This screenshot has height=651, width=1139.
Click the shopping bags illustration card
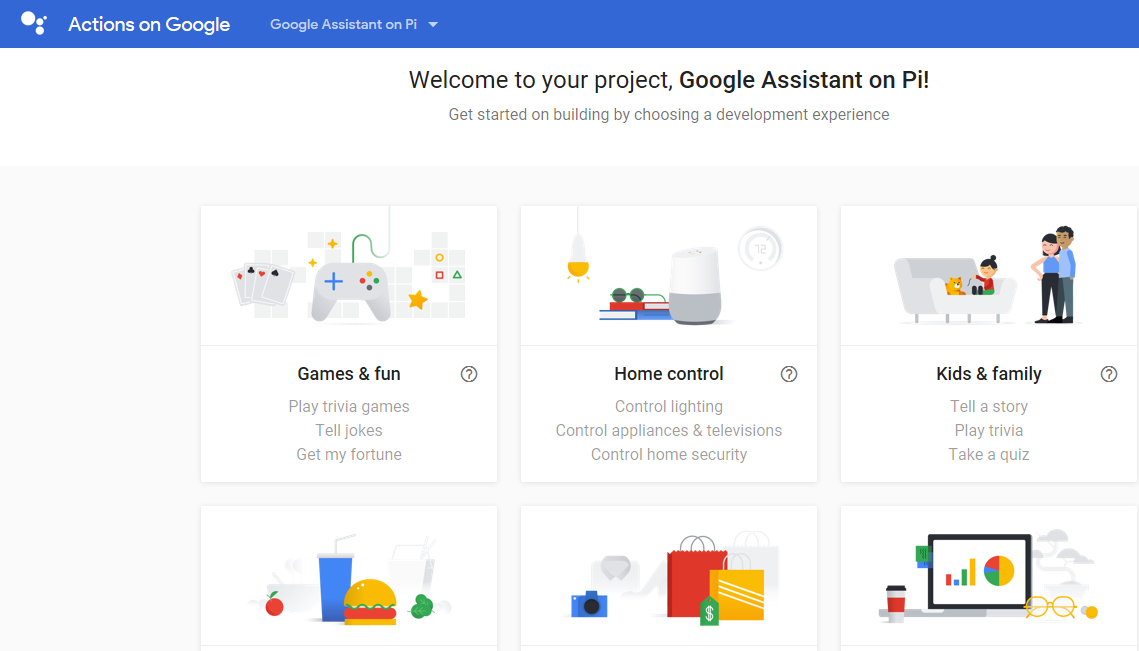669,578
